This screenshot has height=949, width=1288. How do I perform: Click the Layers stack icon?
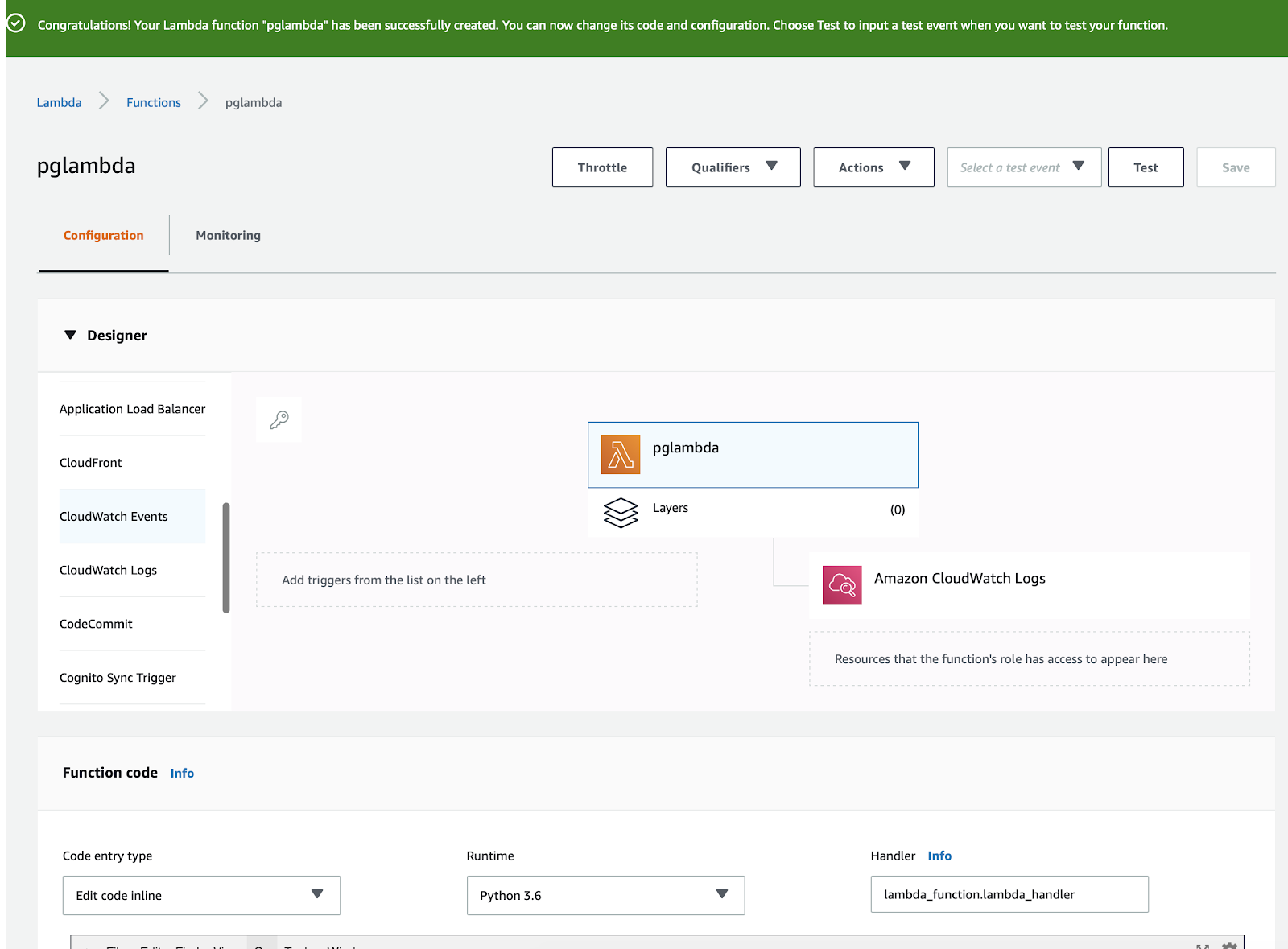(x=621, y=513)
